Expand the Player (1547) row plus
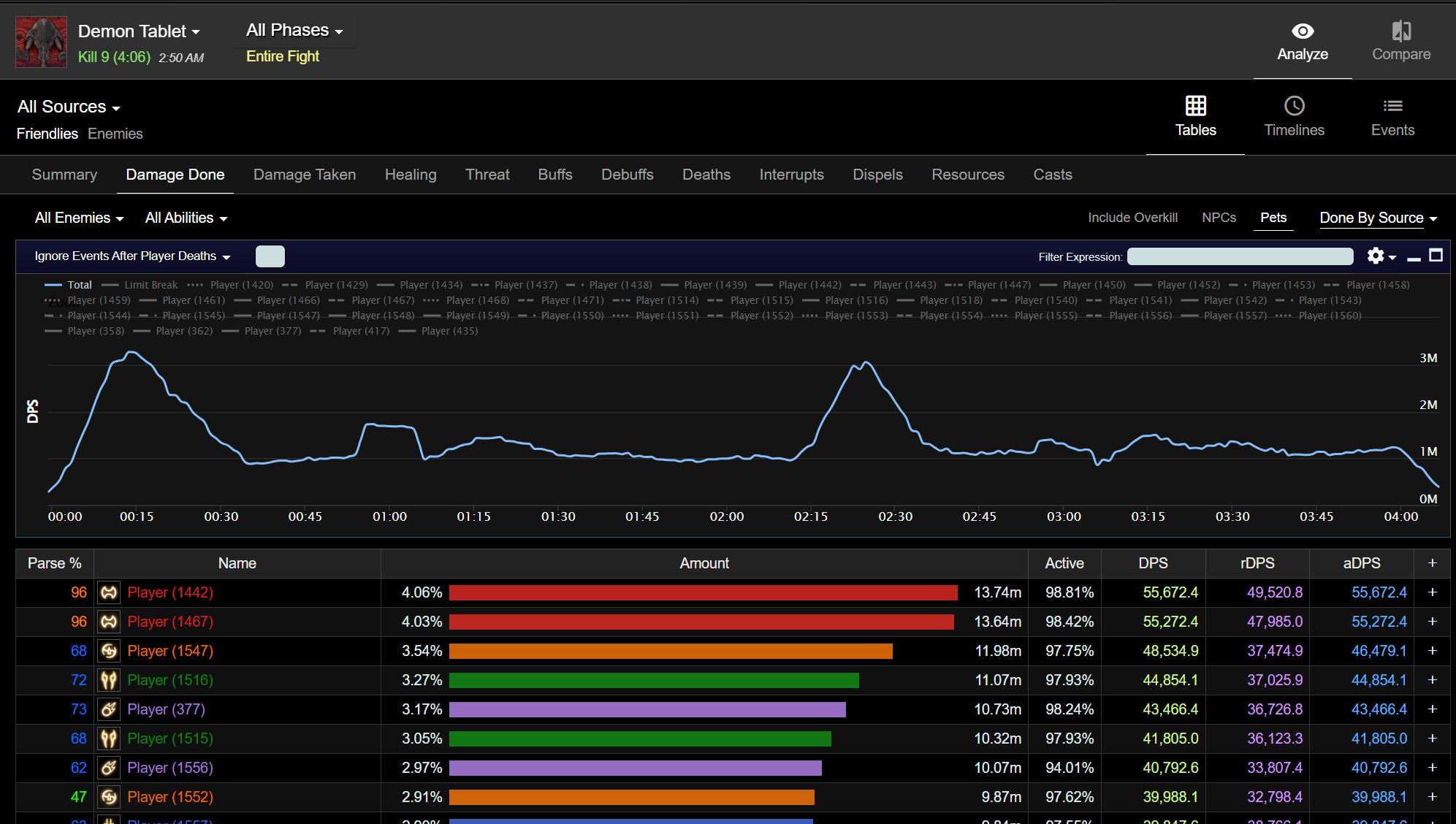The width and height of the screenshot is (1456, 824). click(1432, 651)
